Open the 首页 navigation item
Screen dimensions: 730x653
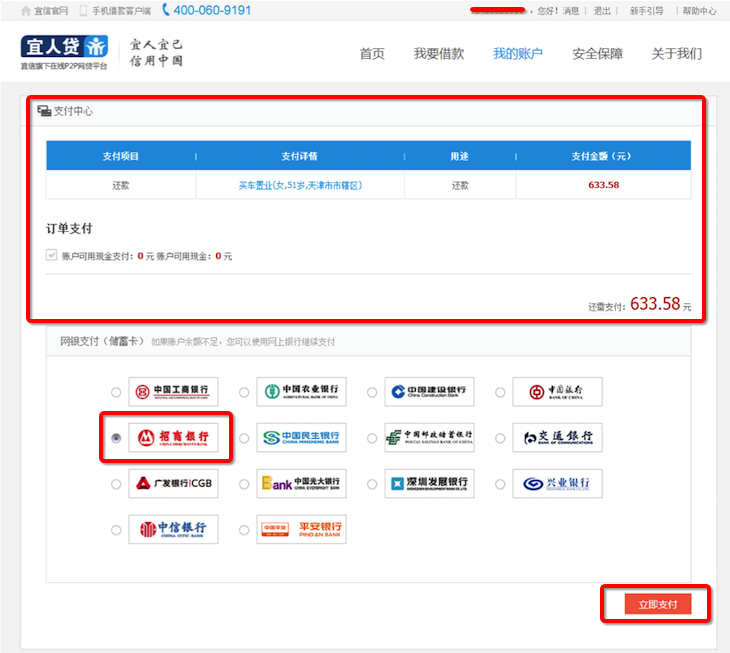coord(372,54)
